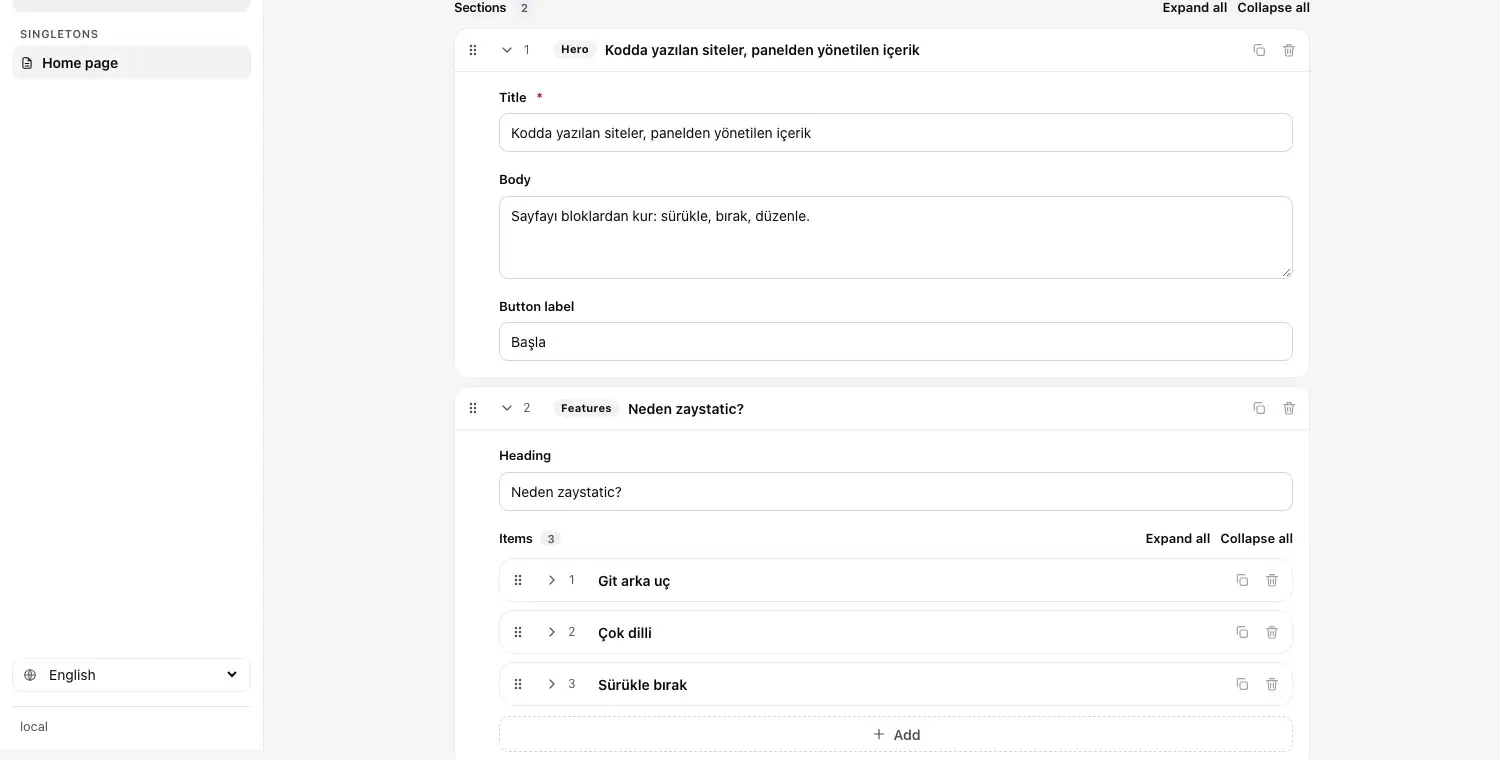Collapse all Sections
This screenshot has height=760, width=1500.
[x=1273, y=8]
